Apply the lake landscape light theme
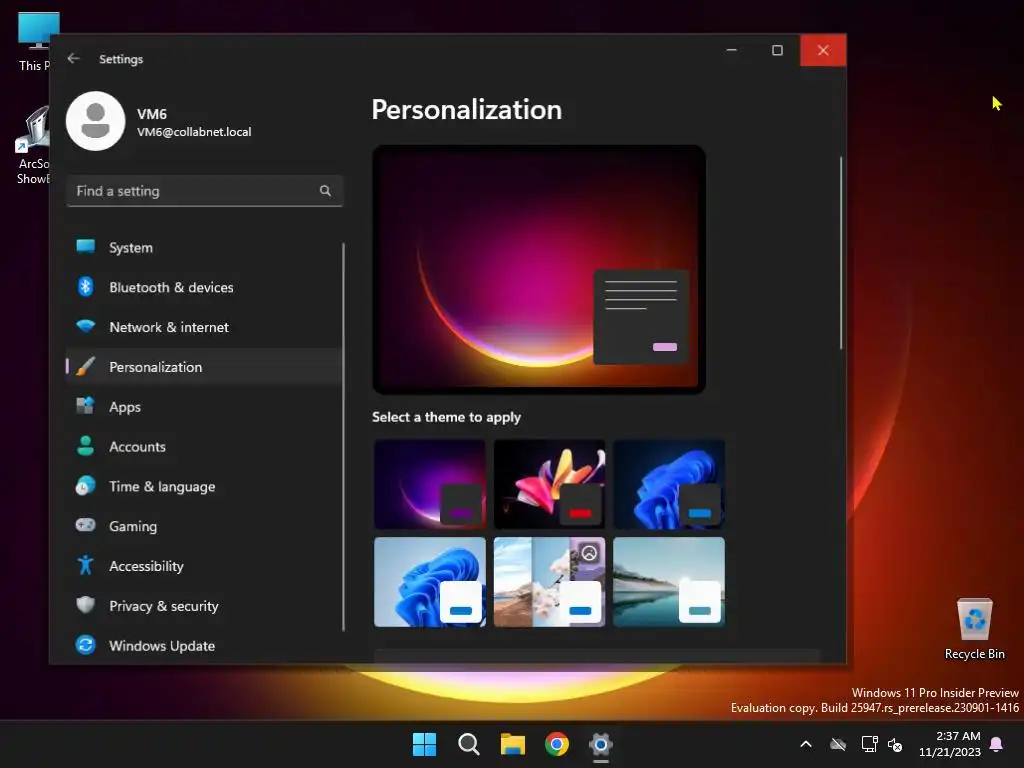Screen dimensions: 1024x768 click(x=669, y=582)
